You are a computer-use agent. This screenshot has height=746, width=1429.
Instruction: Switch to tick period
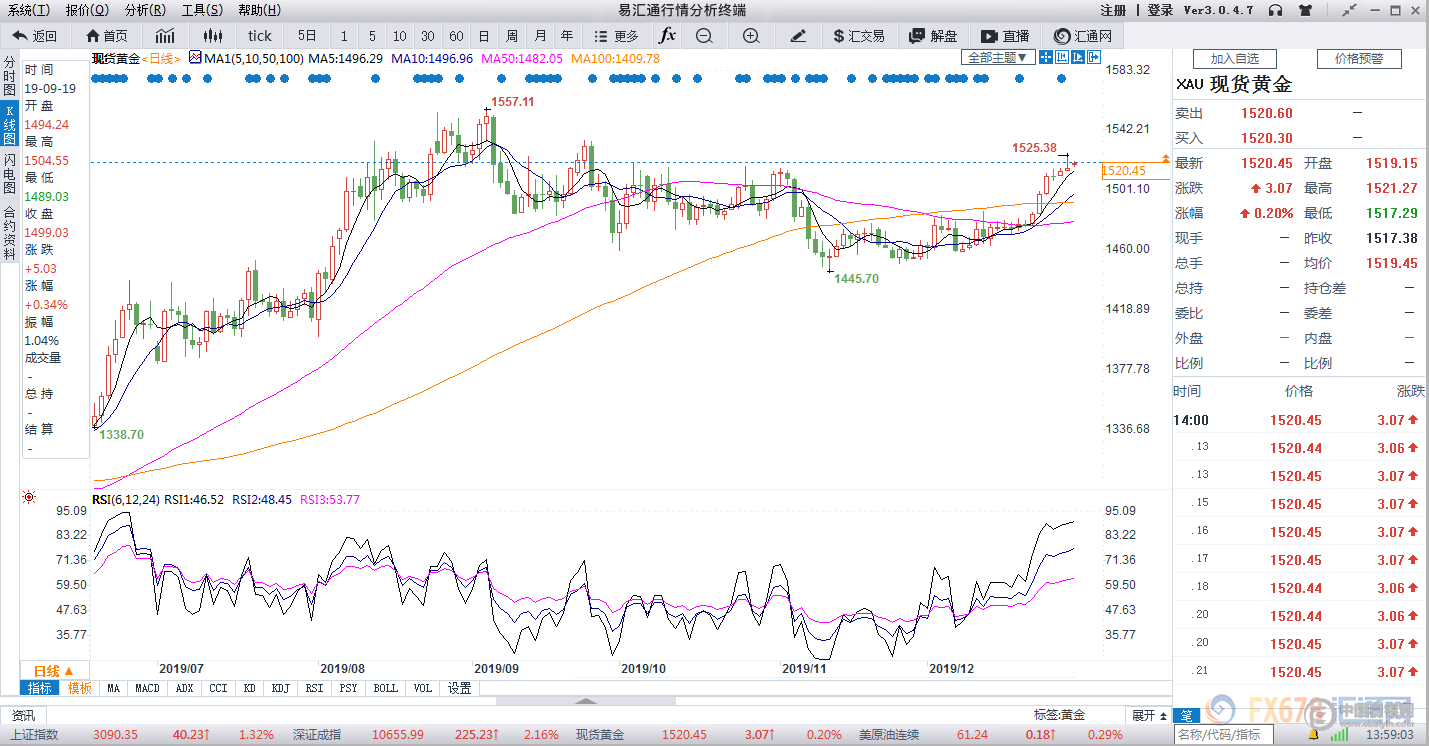click(x=260, y=35)
